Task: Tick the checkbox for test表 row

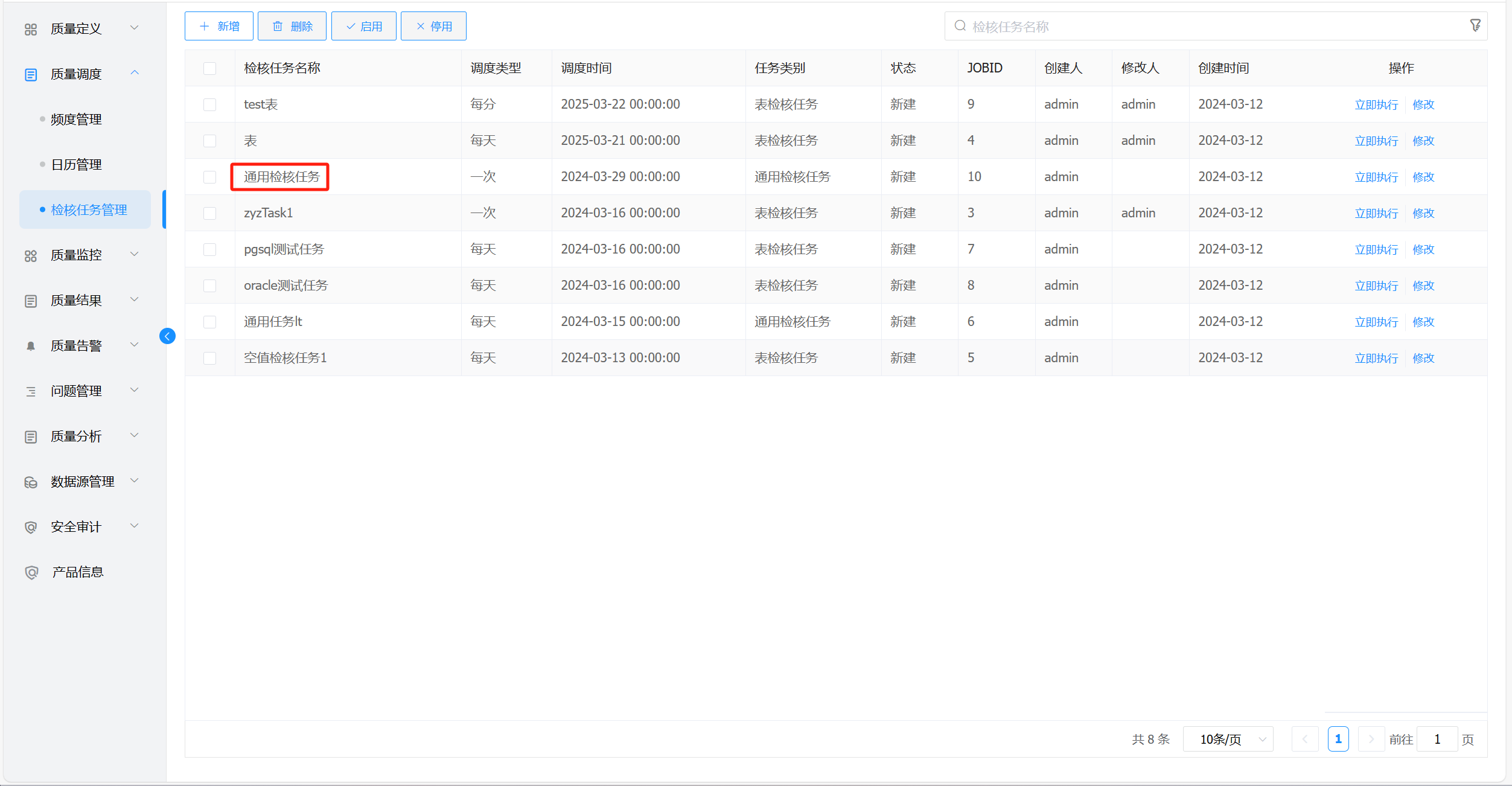Action: pyautogui.click(x=209, y=104)
